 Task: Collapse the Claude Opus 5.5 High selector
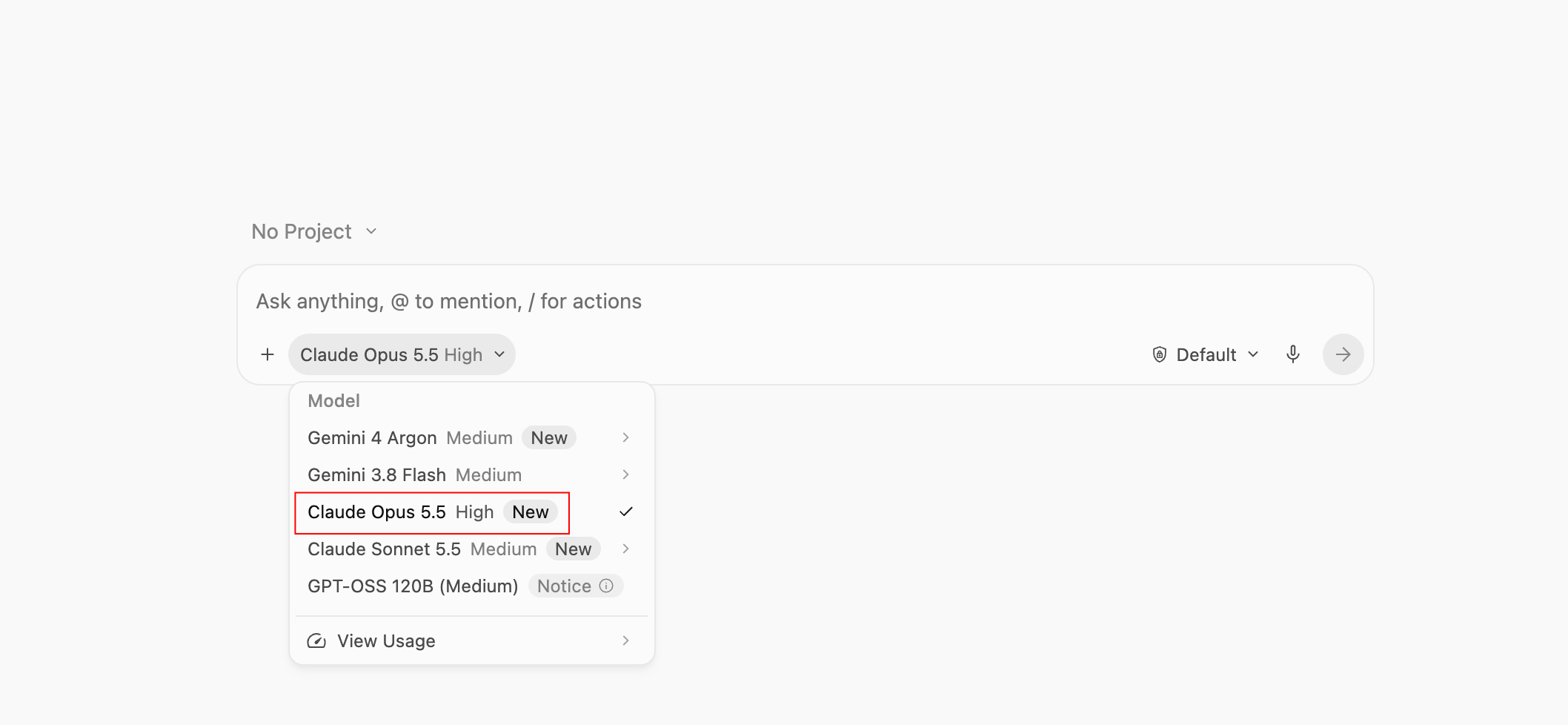pos(402,354)
